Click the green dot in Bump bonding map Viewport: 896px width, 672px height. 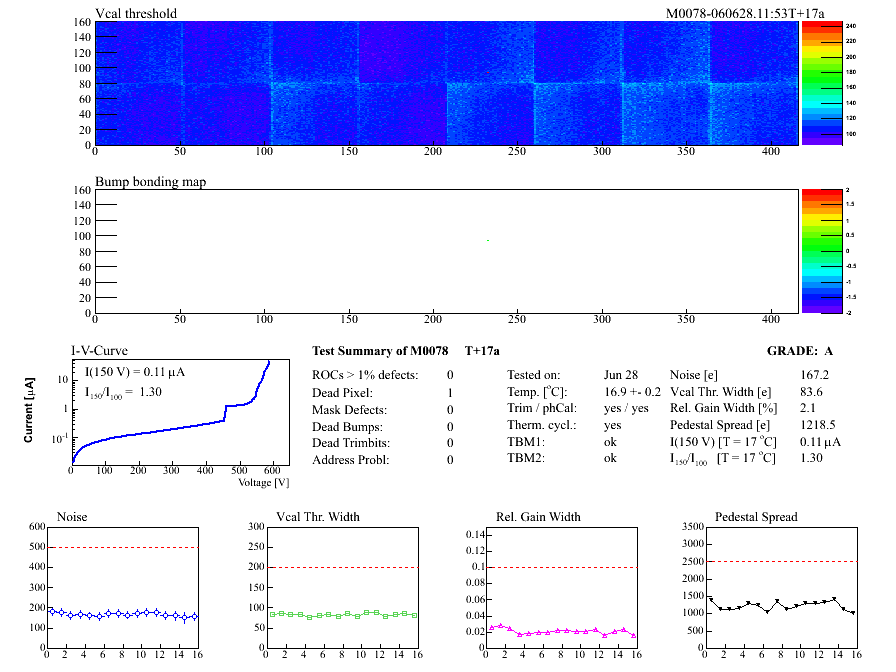(x=488, y=241)
